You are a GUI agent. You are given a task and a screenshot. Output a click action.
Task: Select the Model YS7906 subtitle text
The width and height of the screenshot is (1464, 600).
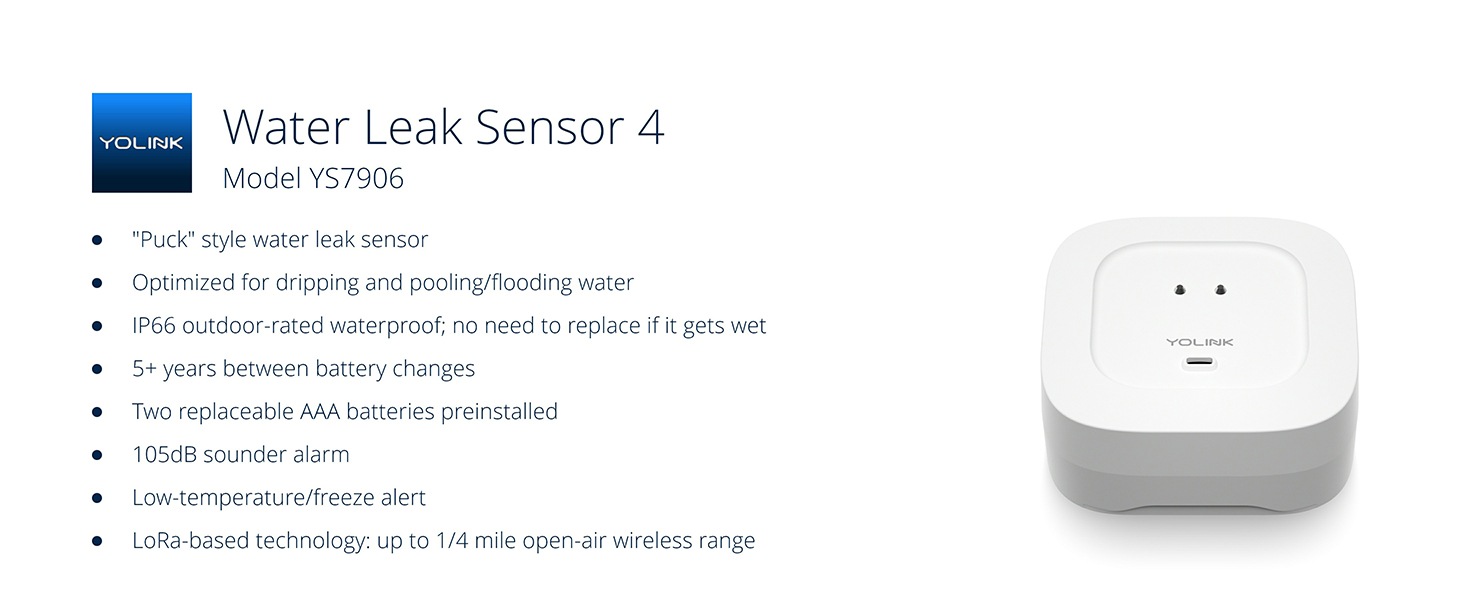tap(313, 179)
